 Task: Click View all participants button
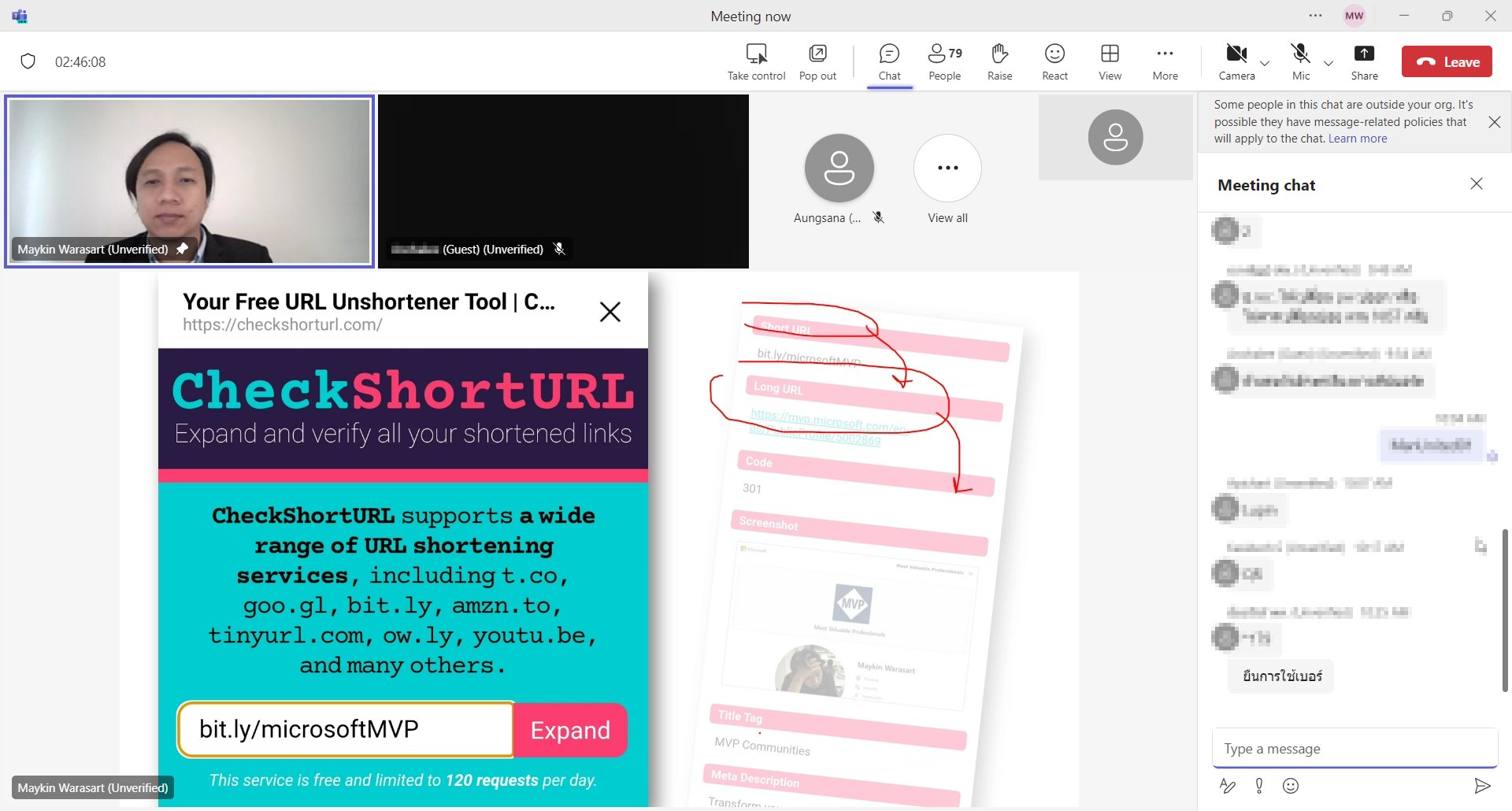click(x=947, y=168)
